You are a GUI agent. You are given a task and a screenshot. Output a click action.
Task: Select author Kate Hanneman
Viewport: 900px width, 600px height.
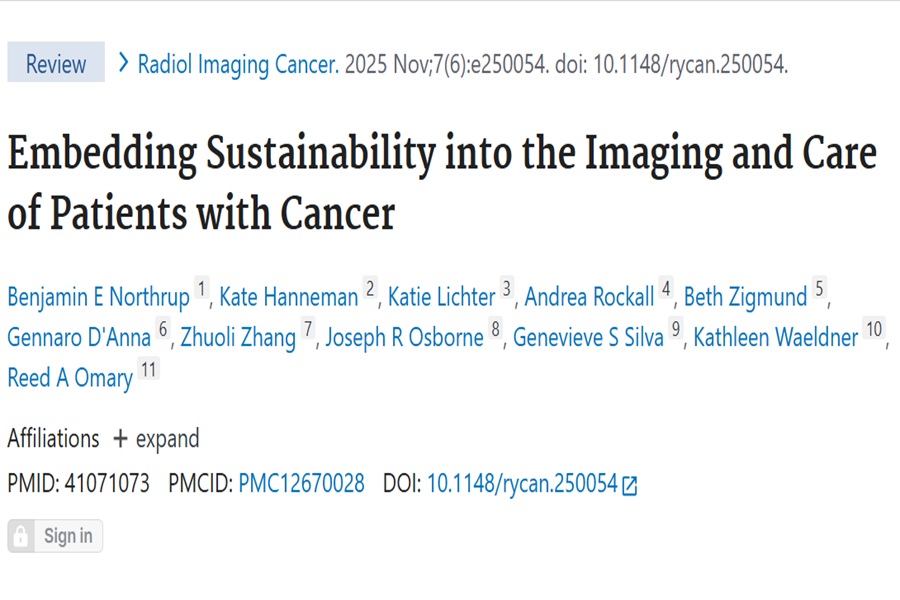(x=289, y=297)
